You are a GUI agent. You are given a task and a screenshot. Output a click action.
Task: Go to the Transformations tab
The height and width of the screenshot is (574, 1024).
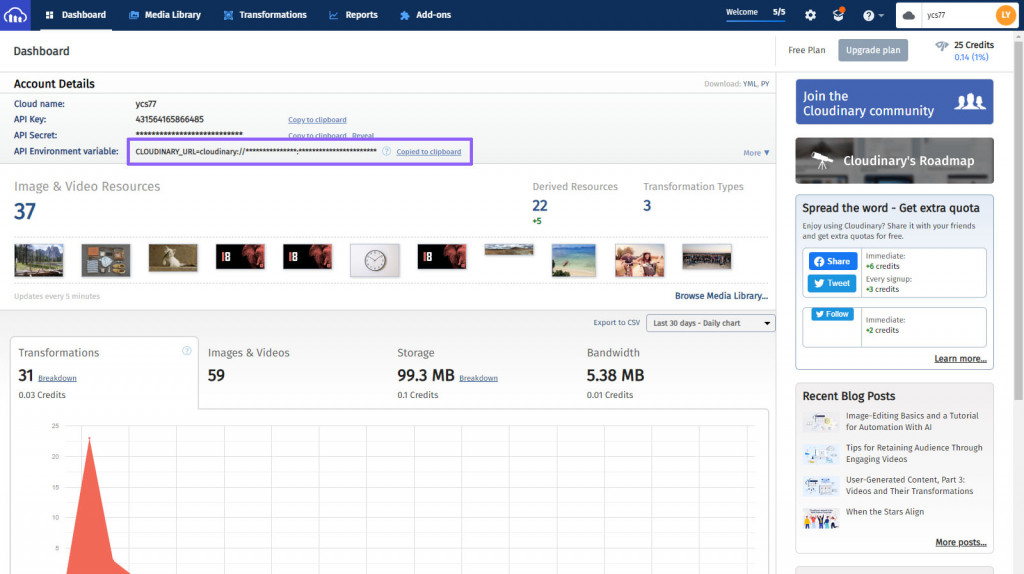pyautogui.click(x=265, y=15)
